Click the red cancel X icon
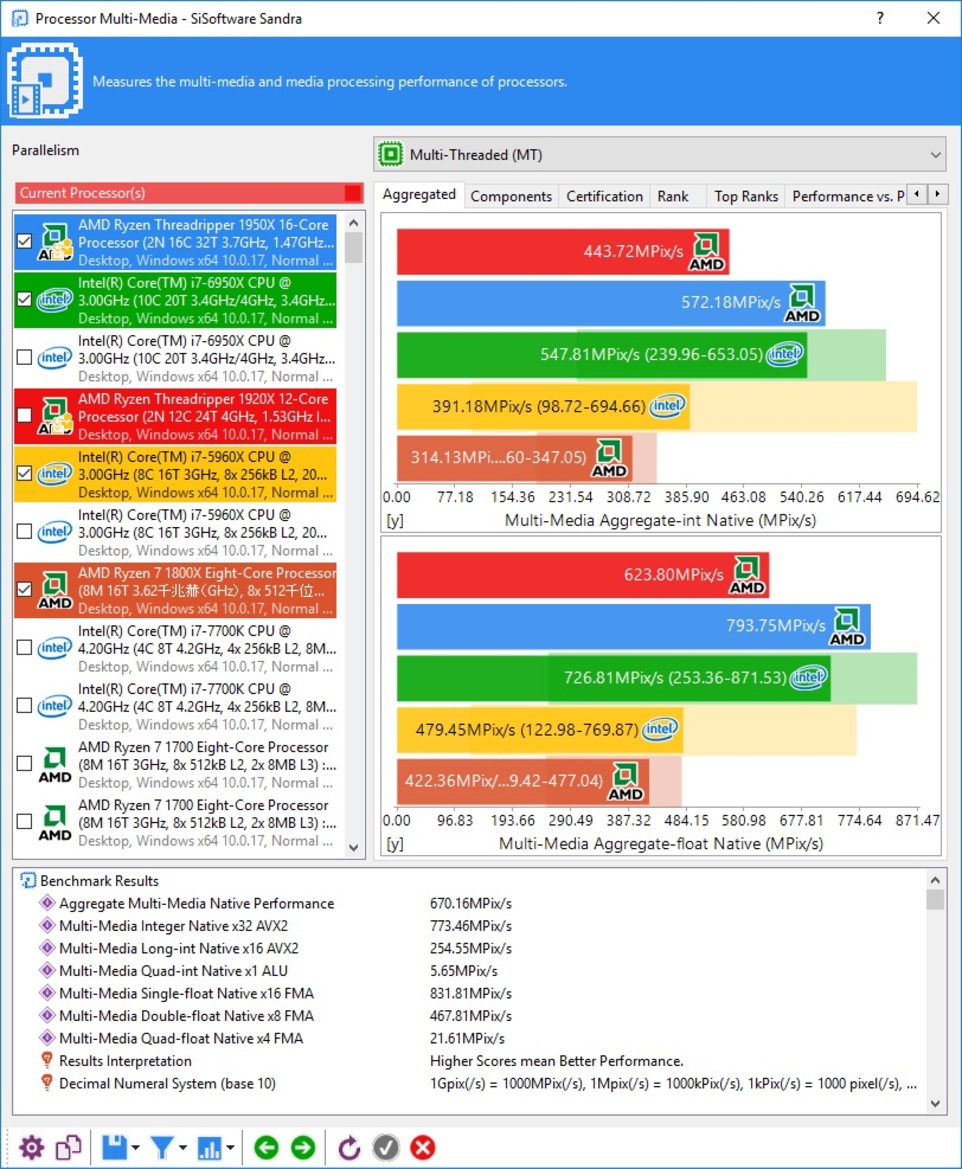Viewport: 962px width, 1169px height. point(423,1147)
